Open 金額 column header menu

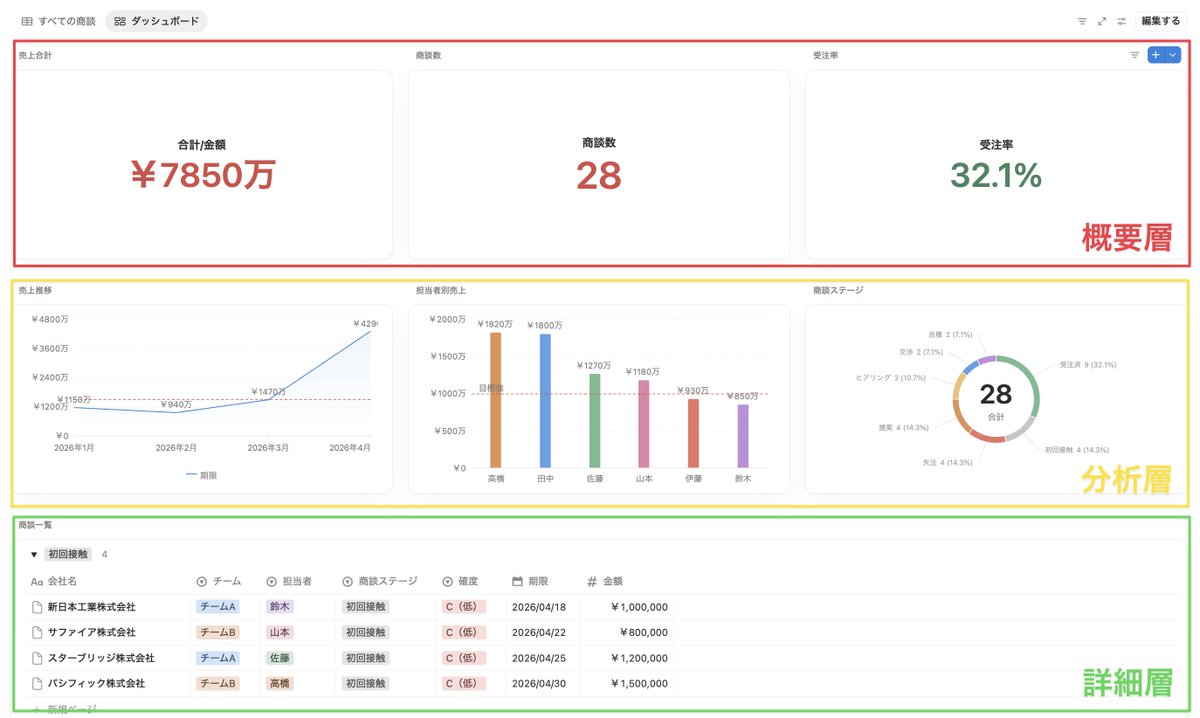pos(606,581)
